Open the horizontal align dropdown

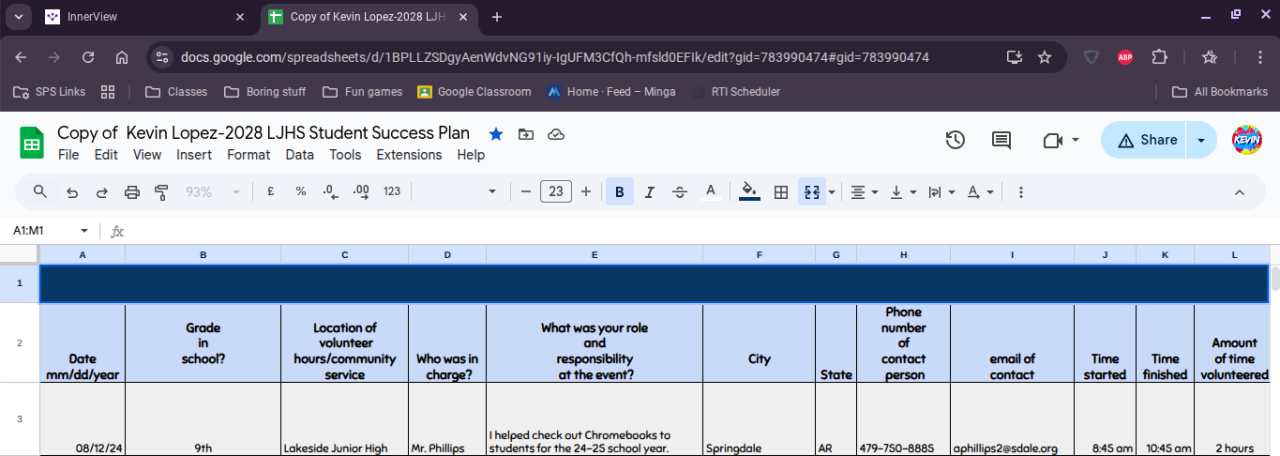pos(864,192)
